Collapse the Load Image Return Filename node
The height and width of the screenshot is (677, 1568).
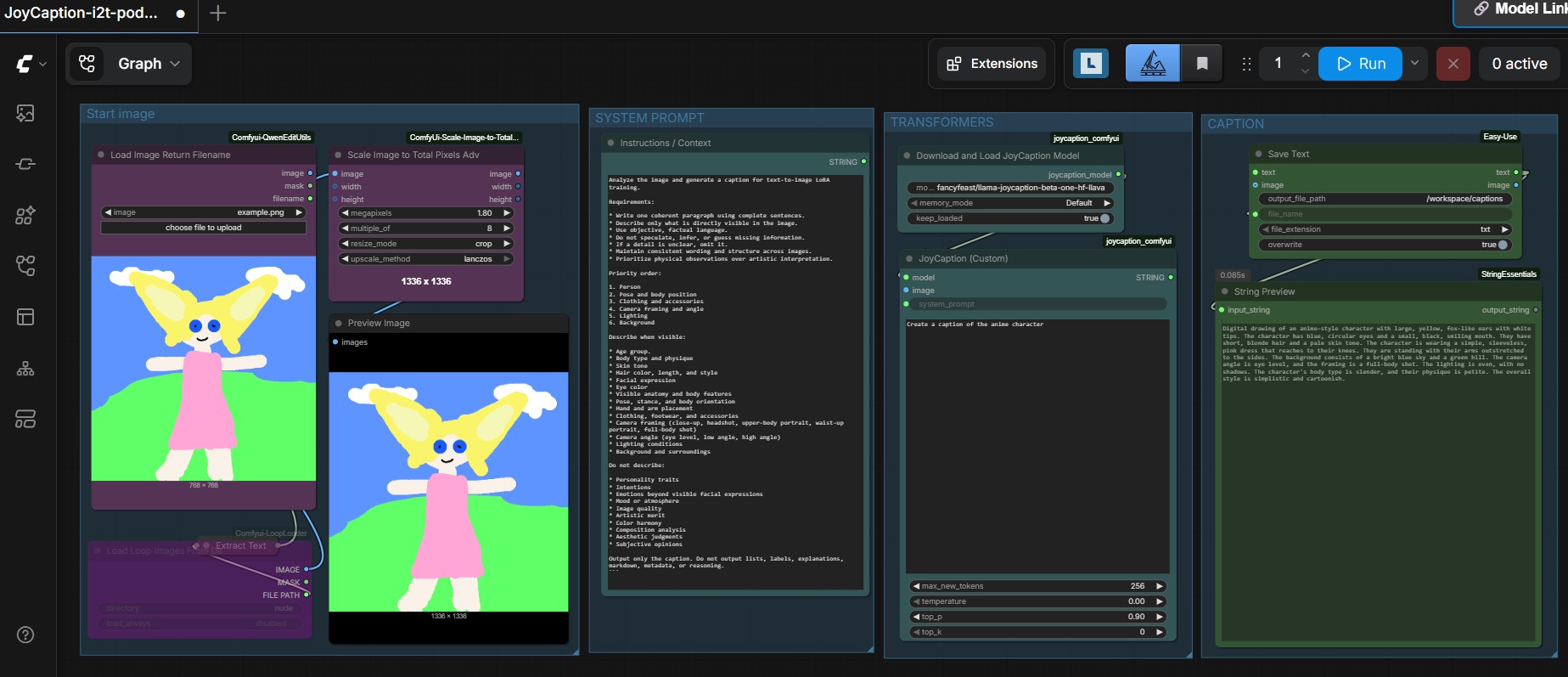[101, 155]
